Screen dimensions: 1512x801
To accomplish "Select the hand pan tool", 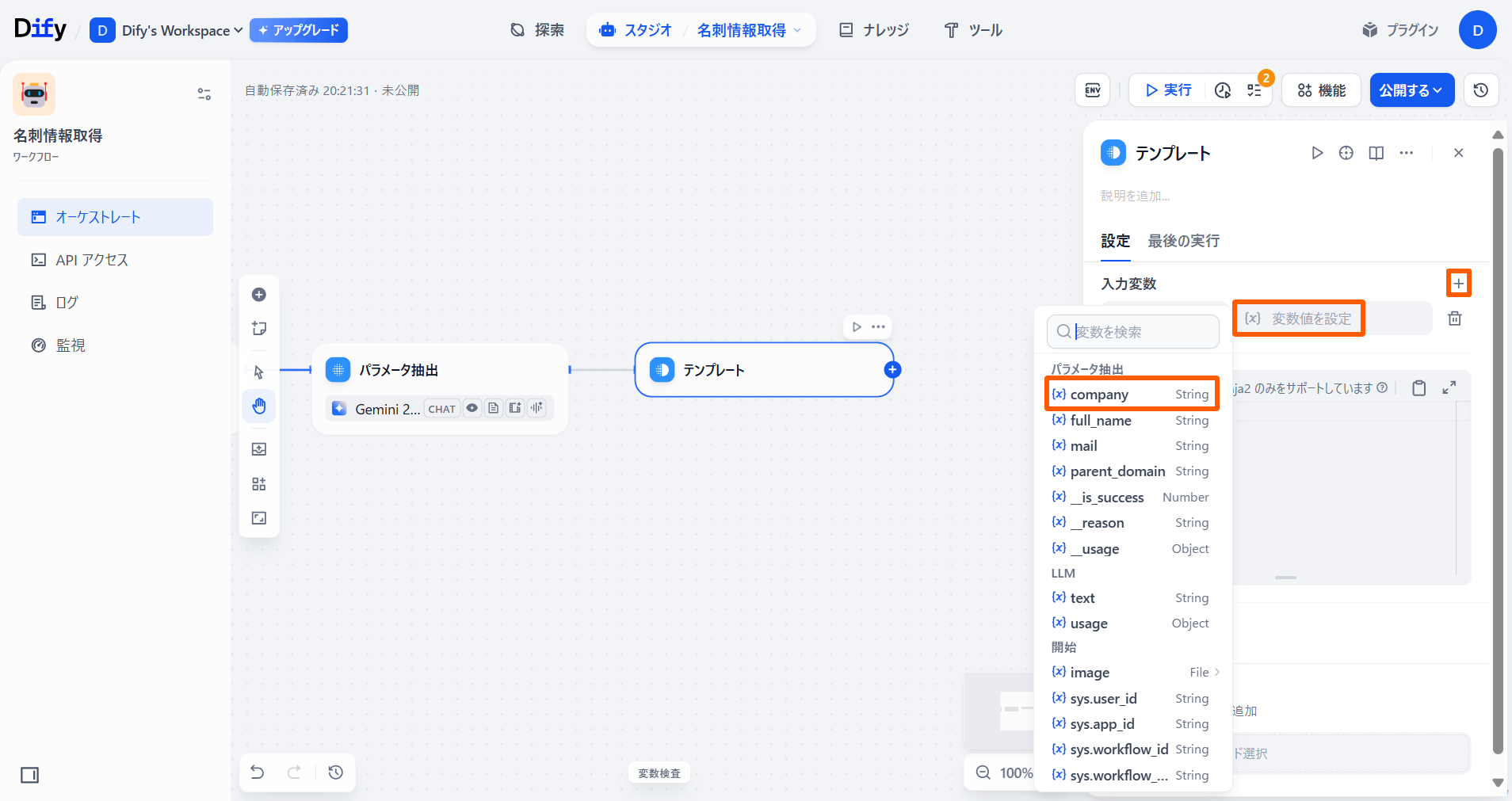I will coord(259,406).
